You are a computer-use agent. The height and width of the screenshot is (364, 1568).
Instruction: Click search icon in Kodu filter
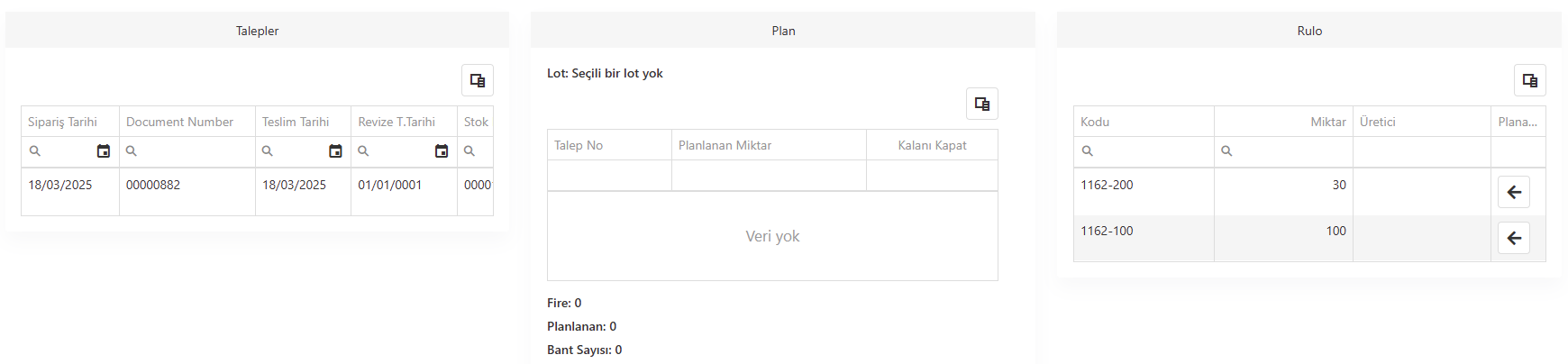tap(1088, 151)
